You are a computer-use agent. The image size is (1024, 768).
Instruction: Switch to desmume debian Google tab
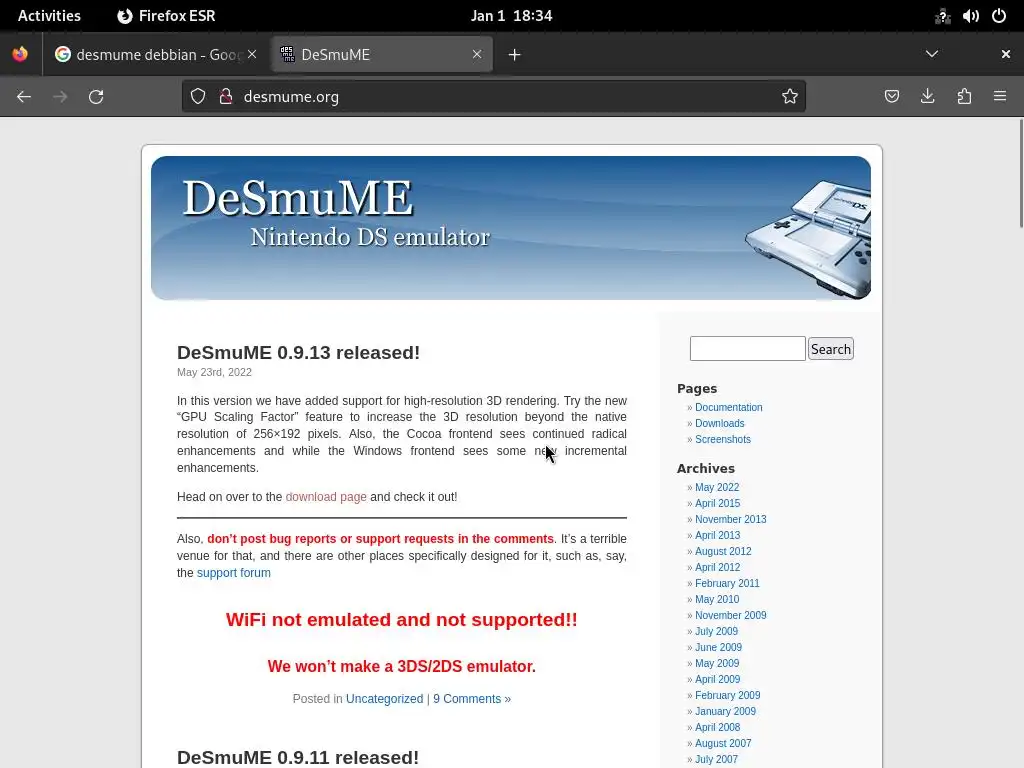pos(157,54)
